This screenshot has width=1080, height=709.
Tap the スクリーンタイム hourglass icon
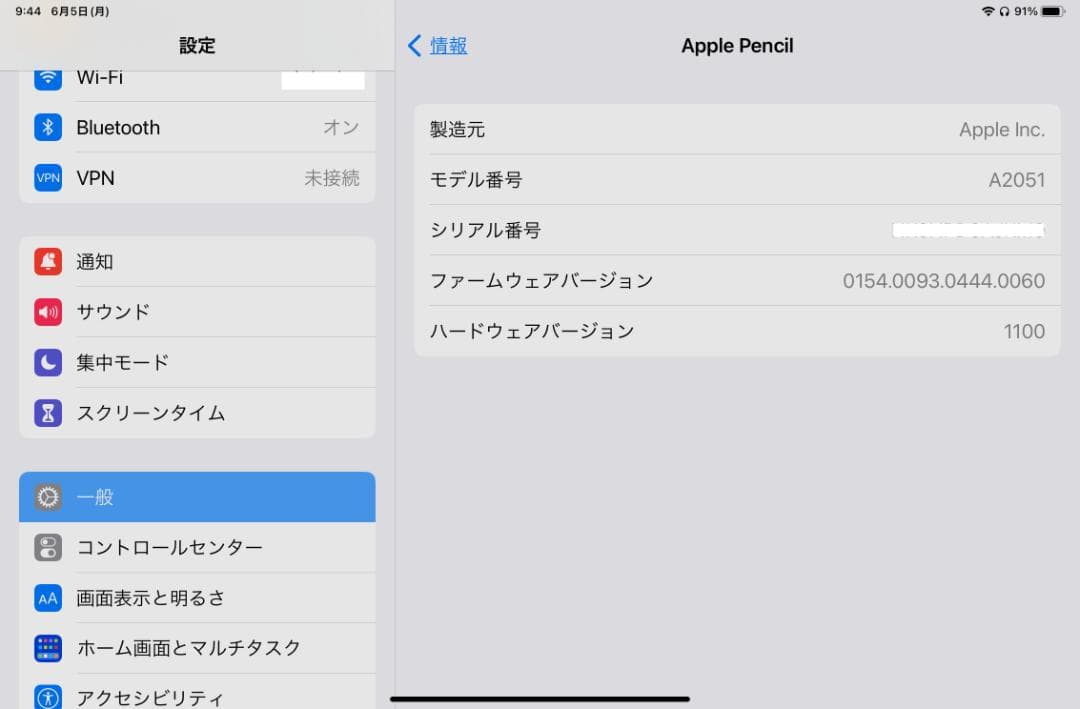pos(47,412)
